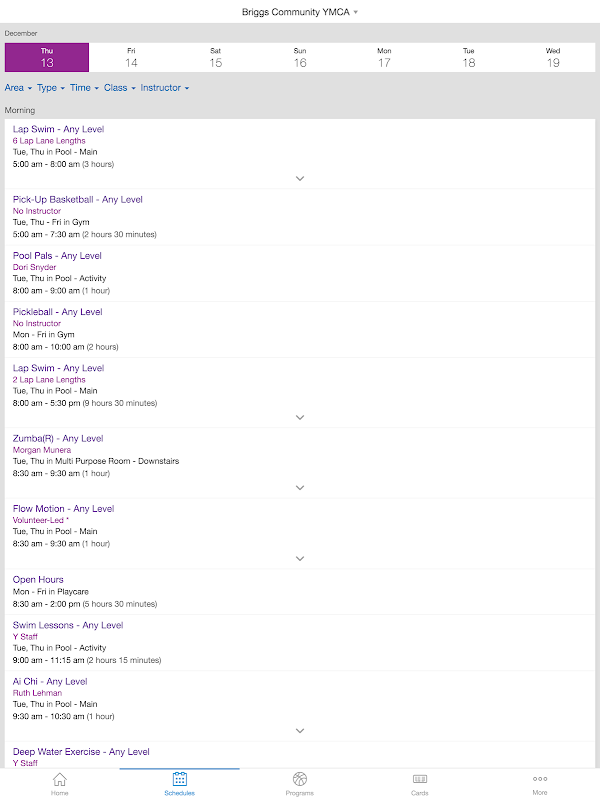This screenshot has width=600, height=800.
Task: Open the Programs basketball icon
Action: pyautogui.click(x=300, y=779)
